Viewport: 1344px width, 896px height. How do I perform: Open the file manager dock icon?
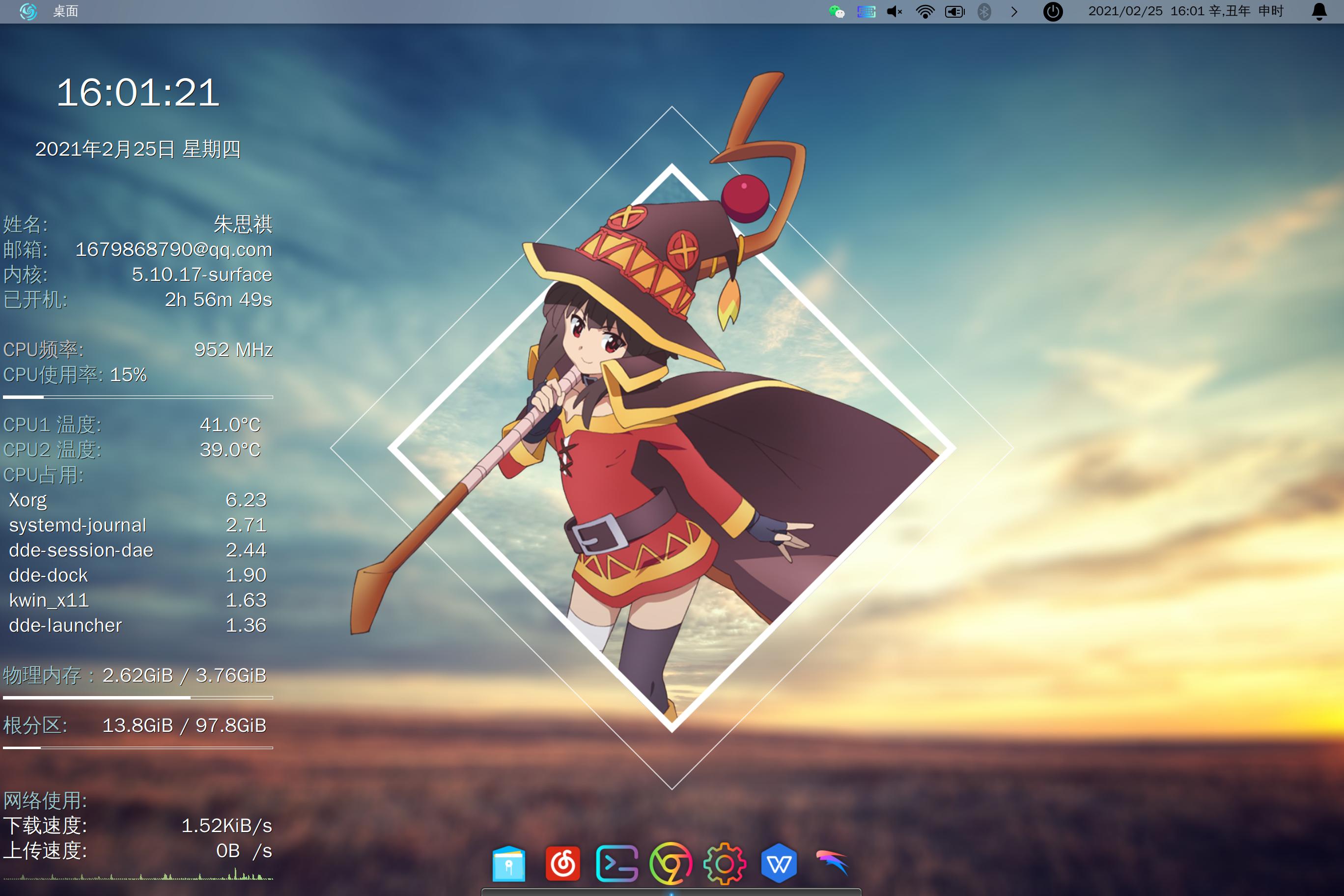click(508, 864)
